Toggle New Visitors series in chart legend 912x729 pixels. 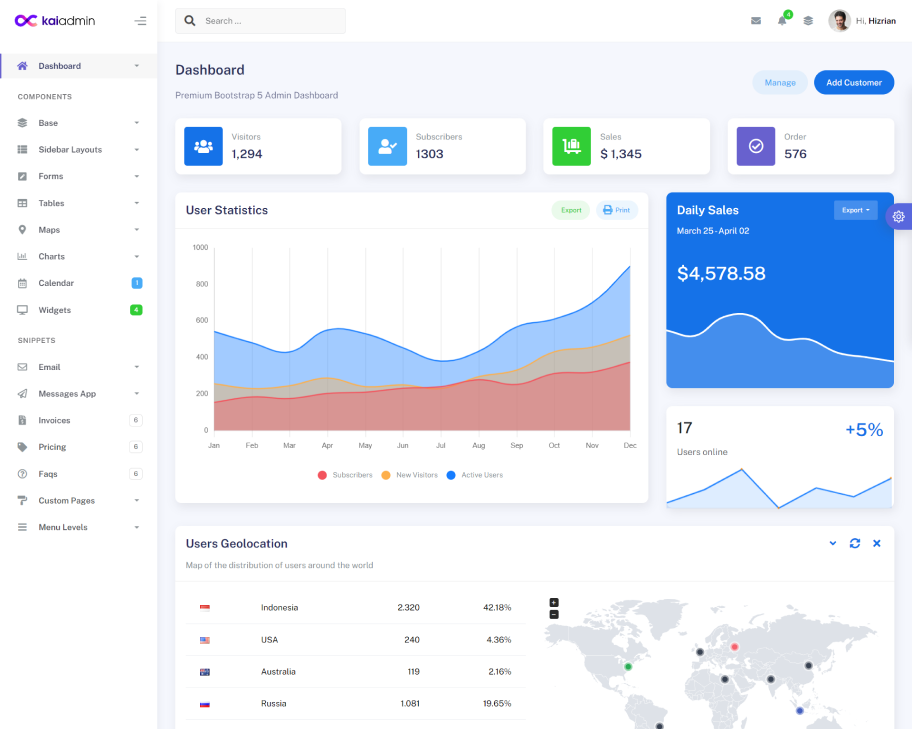(x=410, y=475)
